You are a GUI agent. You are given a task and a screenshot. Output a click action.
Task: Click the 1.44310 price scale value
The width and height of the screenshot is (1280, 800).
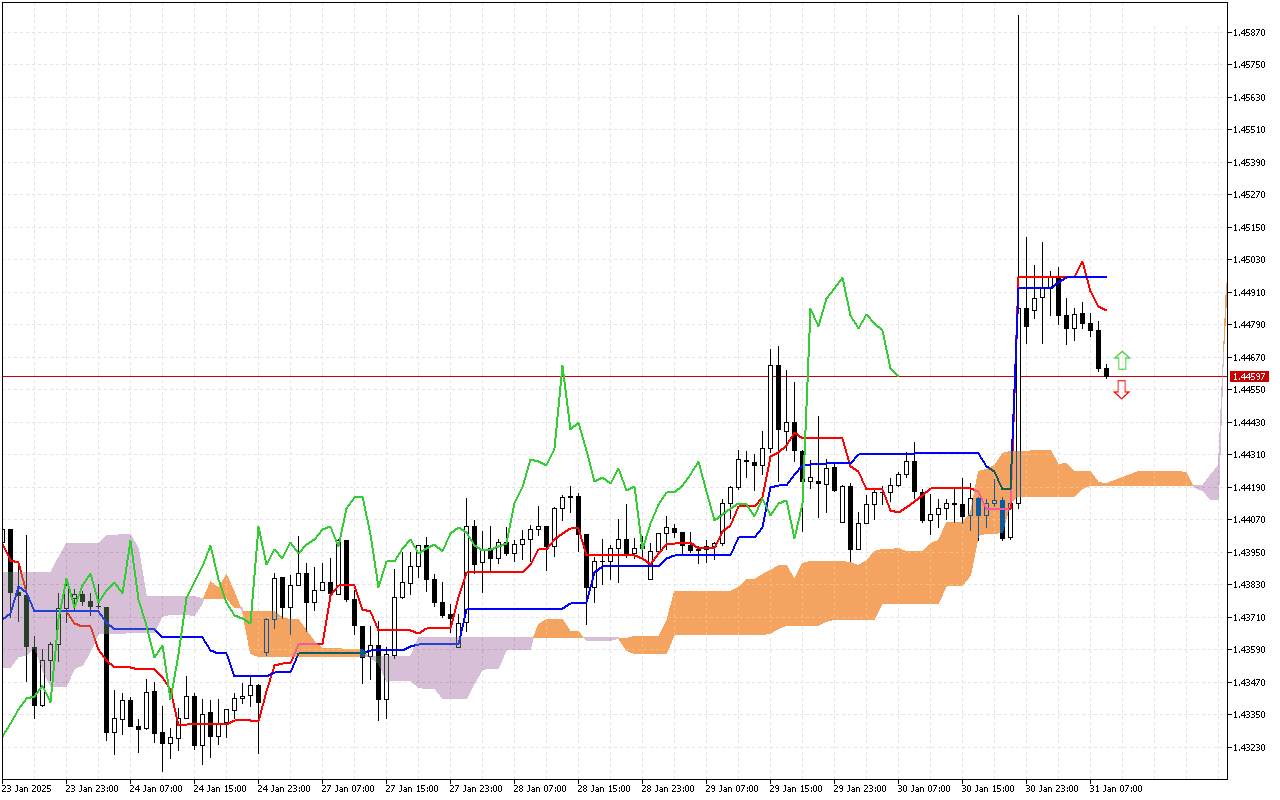coord(1250,455)
